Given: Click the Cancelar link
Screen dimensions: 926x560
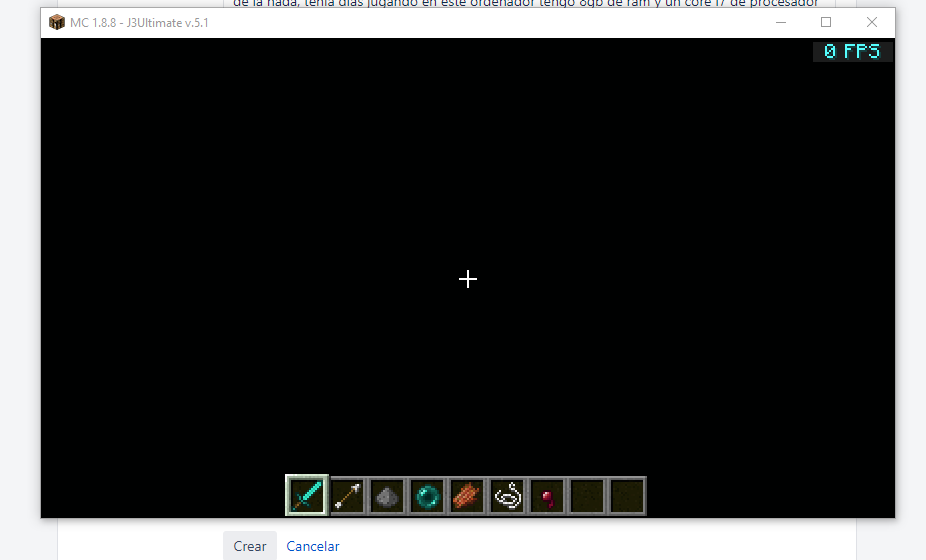Looking at the screenshot, I should 313,546.
